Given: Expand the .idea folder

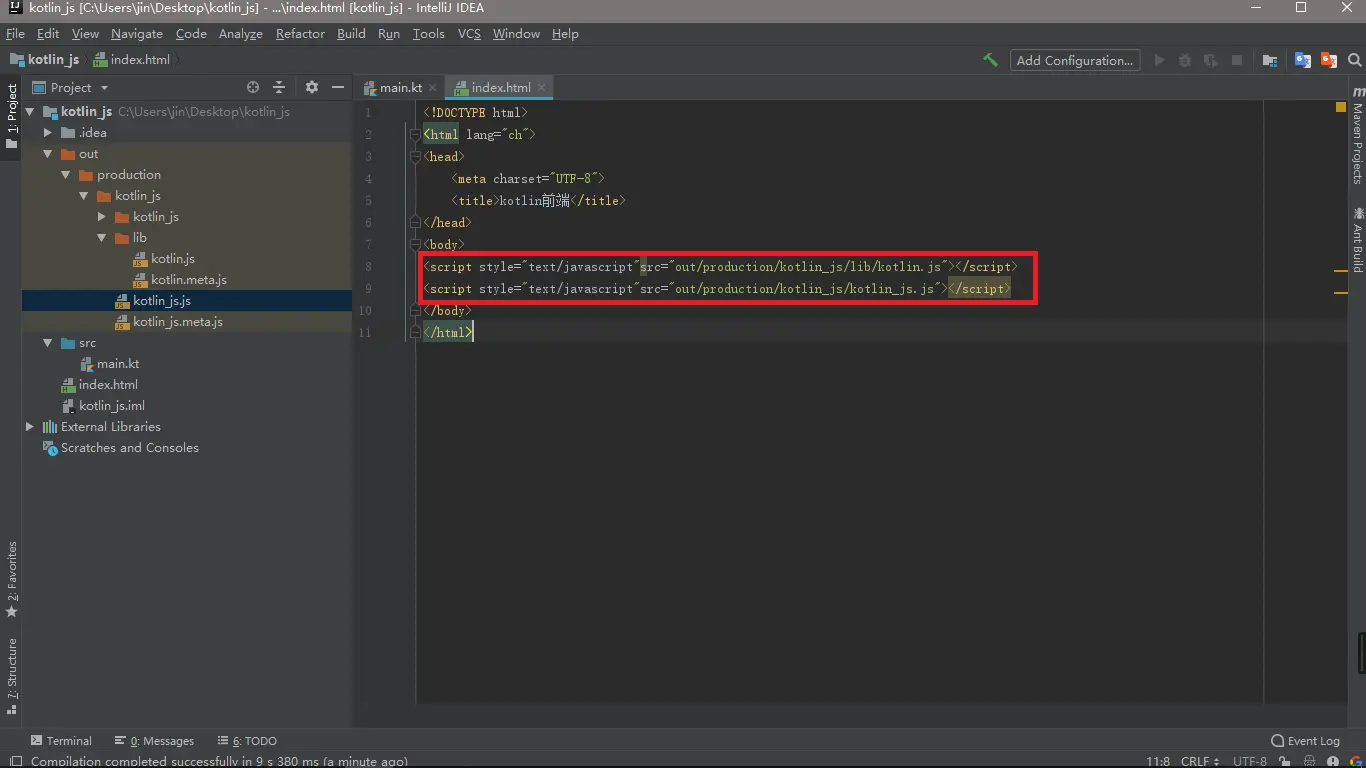Looking at the screenshot, I should (48, 133).
